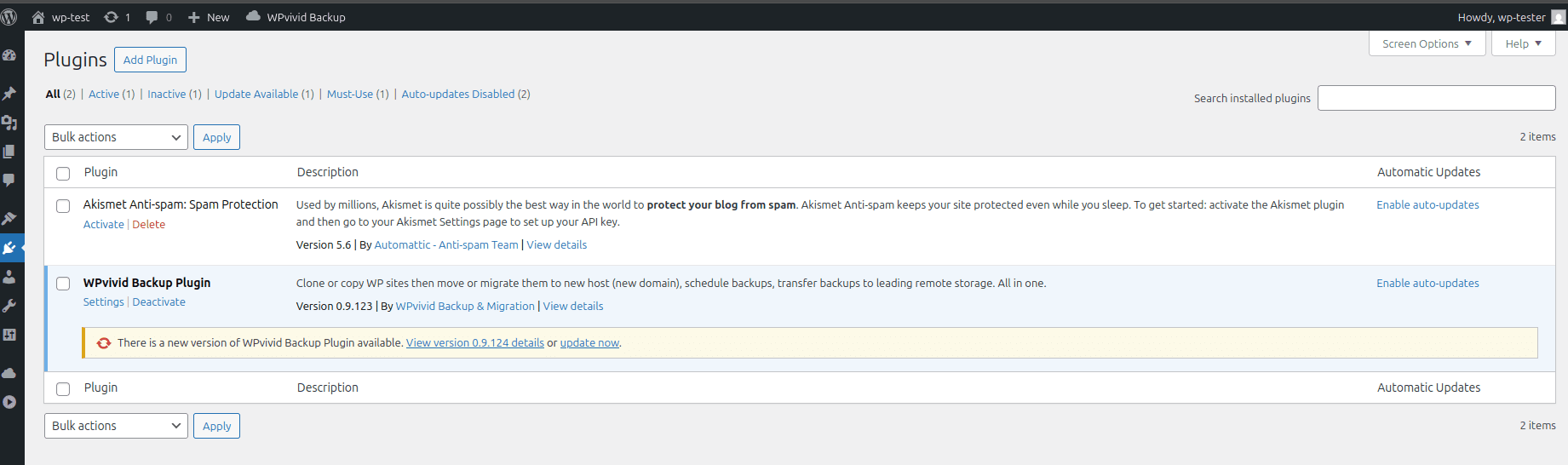Click the top Automatic Updates column header

tap(1428, 172)
